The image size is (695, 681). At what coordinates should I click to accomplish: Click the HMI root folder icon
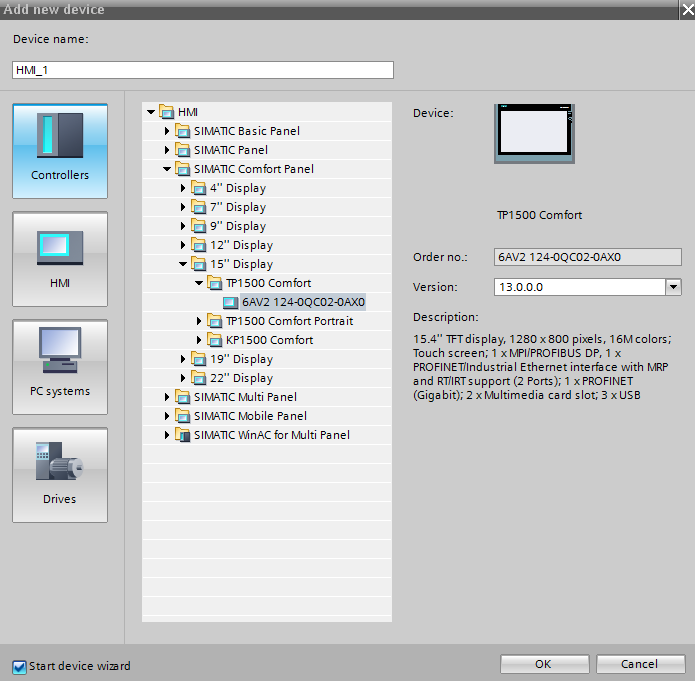click(x=167, y=112)
